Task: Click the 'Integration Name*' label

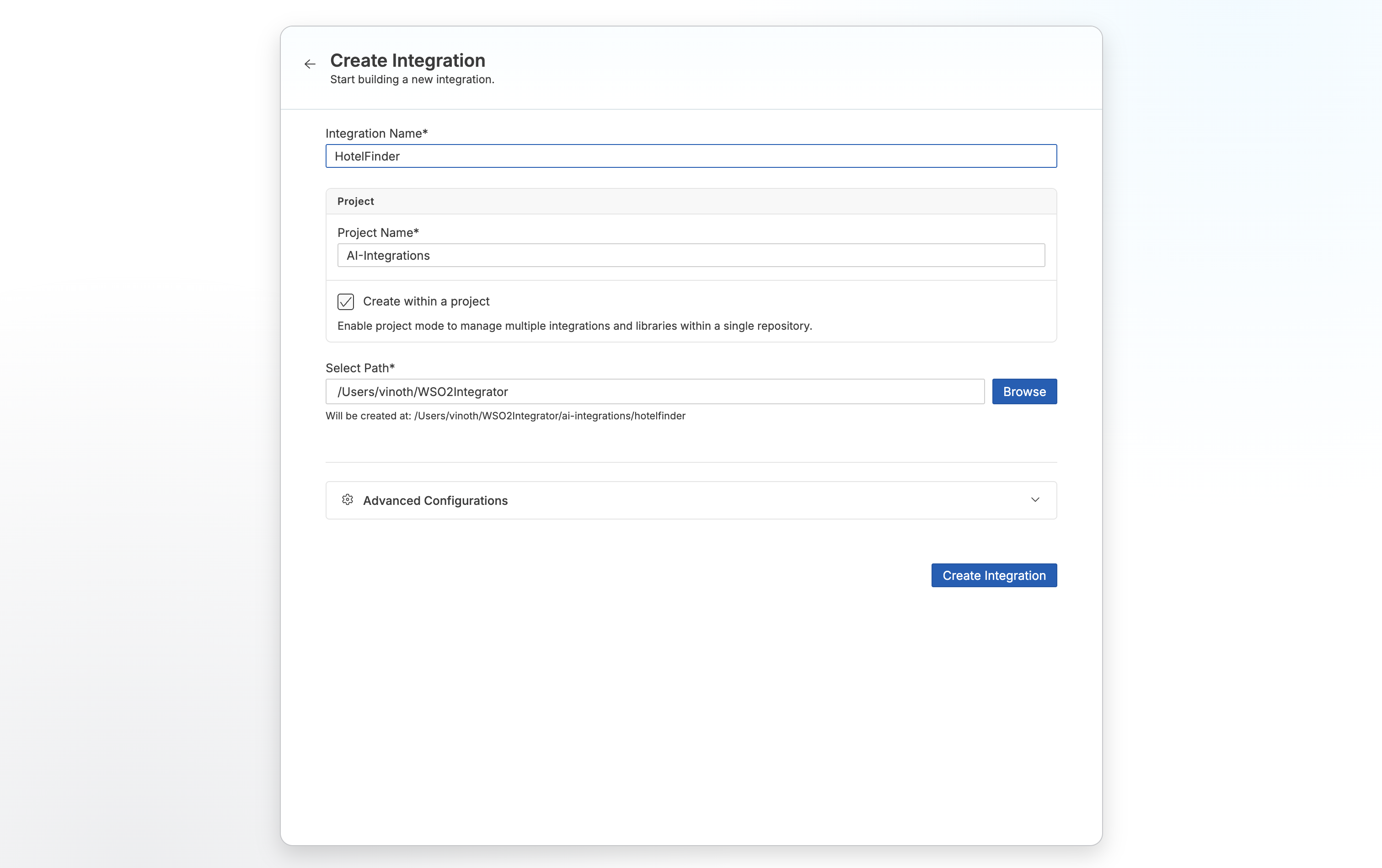Action: coord(376,133)
